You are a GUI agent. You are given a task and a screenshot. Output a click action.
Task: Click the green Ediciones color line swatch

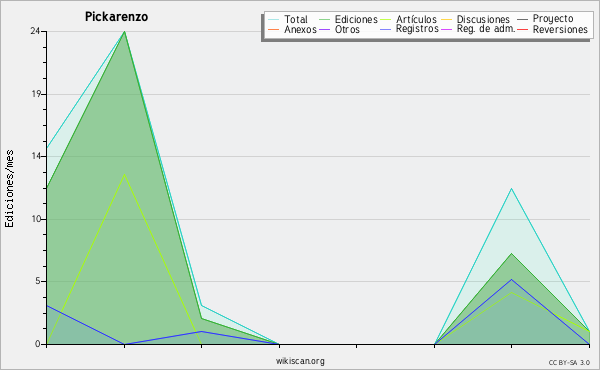click(324, 20)
